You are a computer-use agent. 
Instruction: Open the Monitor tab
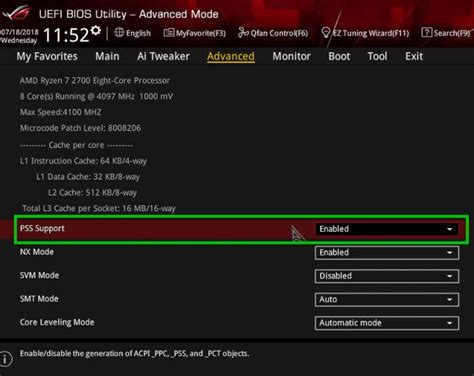[292, 56]
